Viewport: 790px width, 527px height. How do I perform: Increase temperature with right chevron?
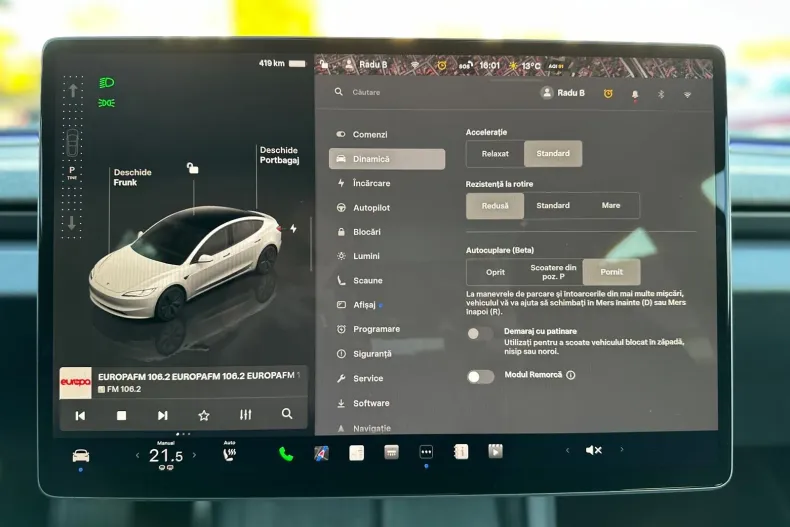[x=194, y=455]
